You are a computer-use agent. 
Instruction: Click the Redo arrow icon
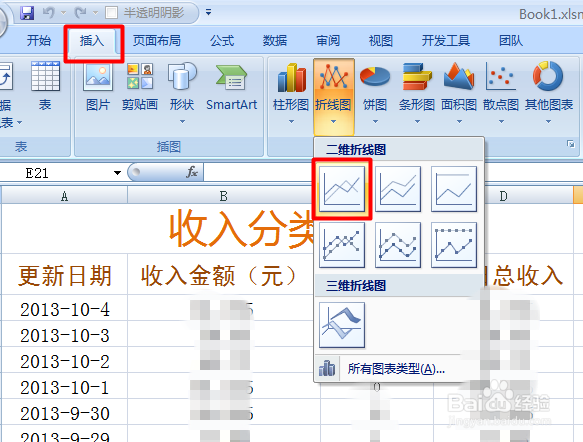[x=80, y=13]
